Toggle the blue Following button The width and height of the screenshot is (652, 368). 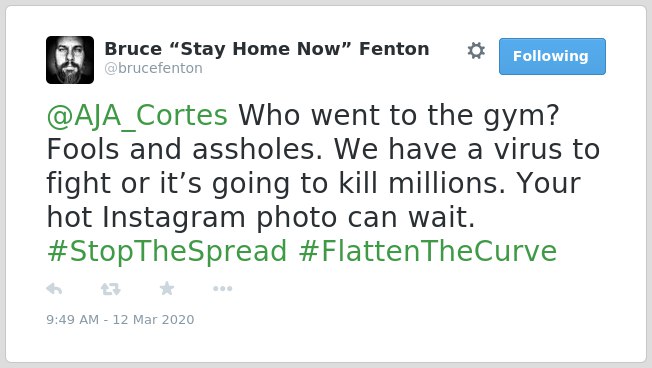[x=552, y=56]
